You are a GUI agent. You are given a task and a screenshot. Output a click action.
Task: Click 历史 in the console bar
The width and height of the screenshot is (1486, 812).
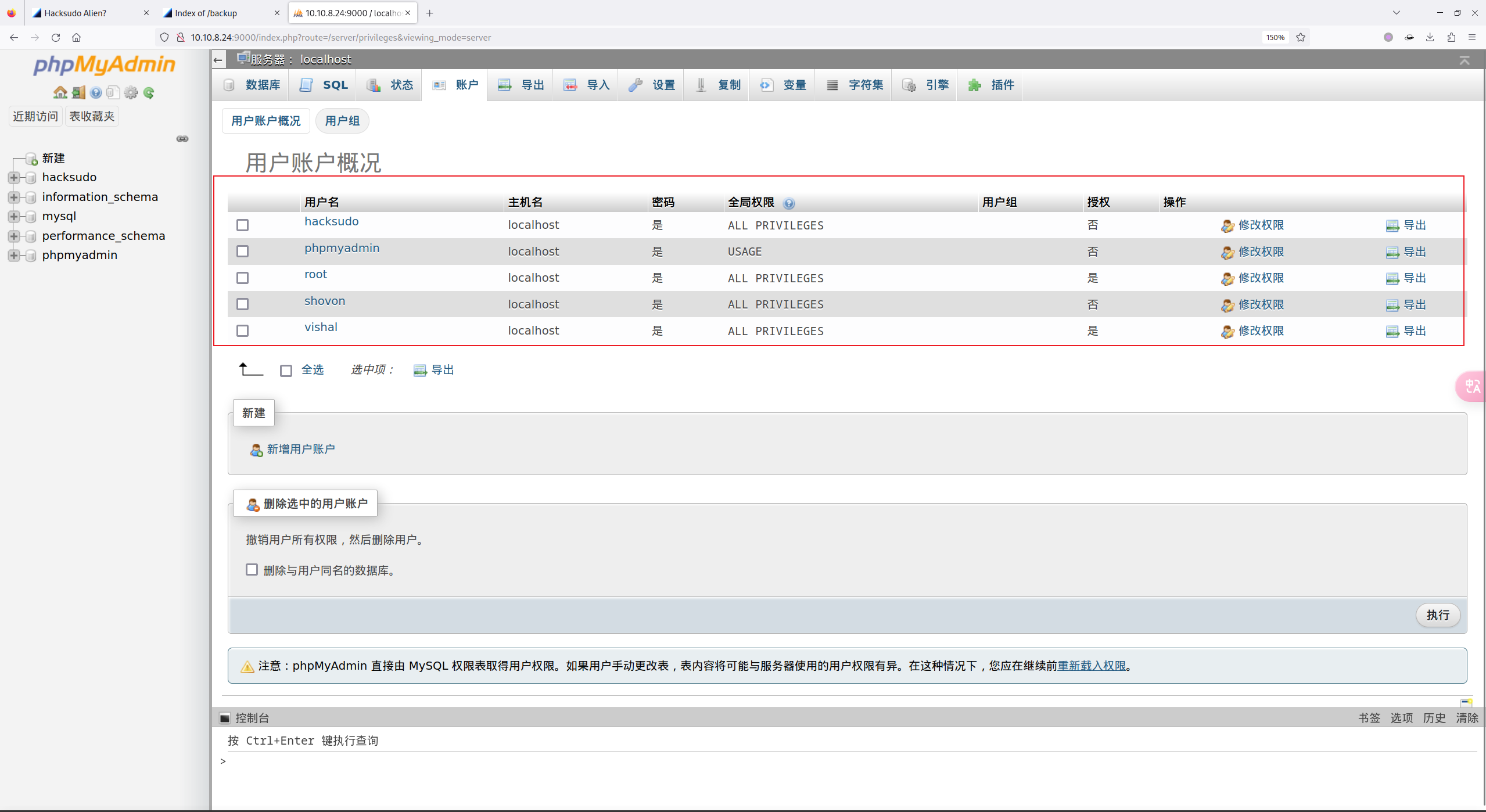(x=1434, y=718)
